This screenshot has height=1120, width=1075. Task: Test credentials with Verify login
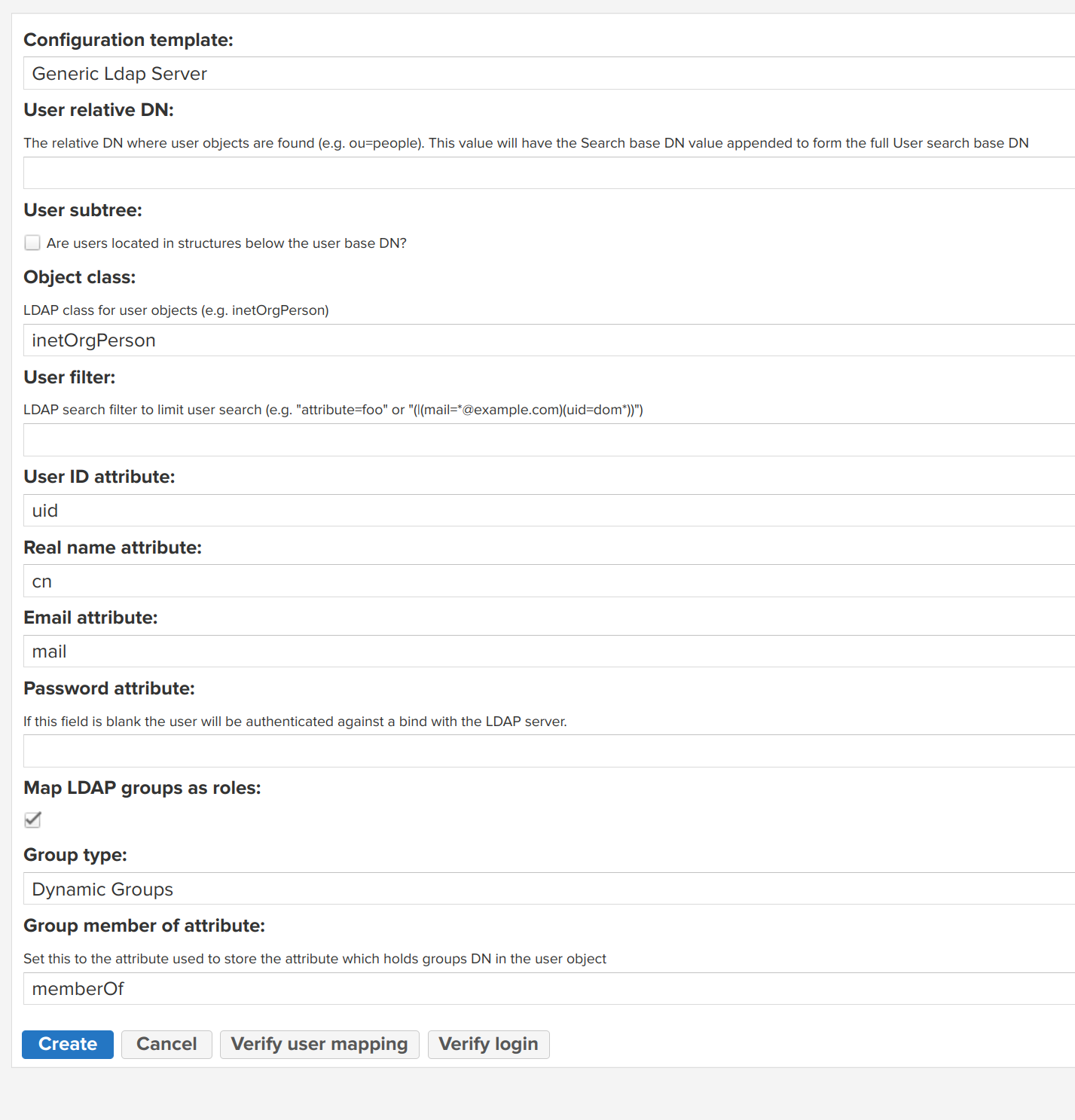click(488, 1044)
